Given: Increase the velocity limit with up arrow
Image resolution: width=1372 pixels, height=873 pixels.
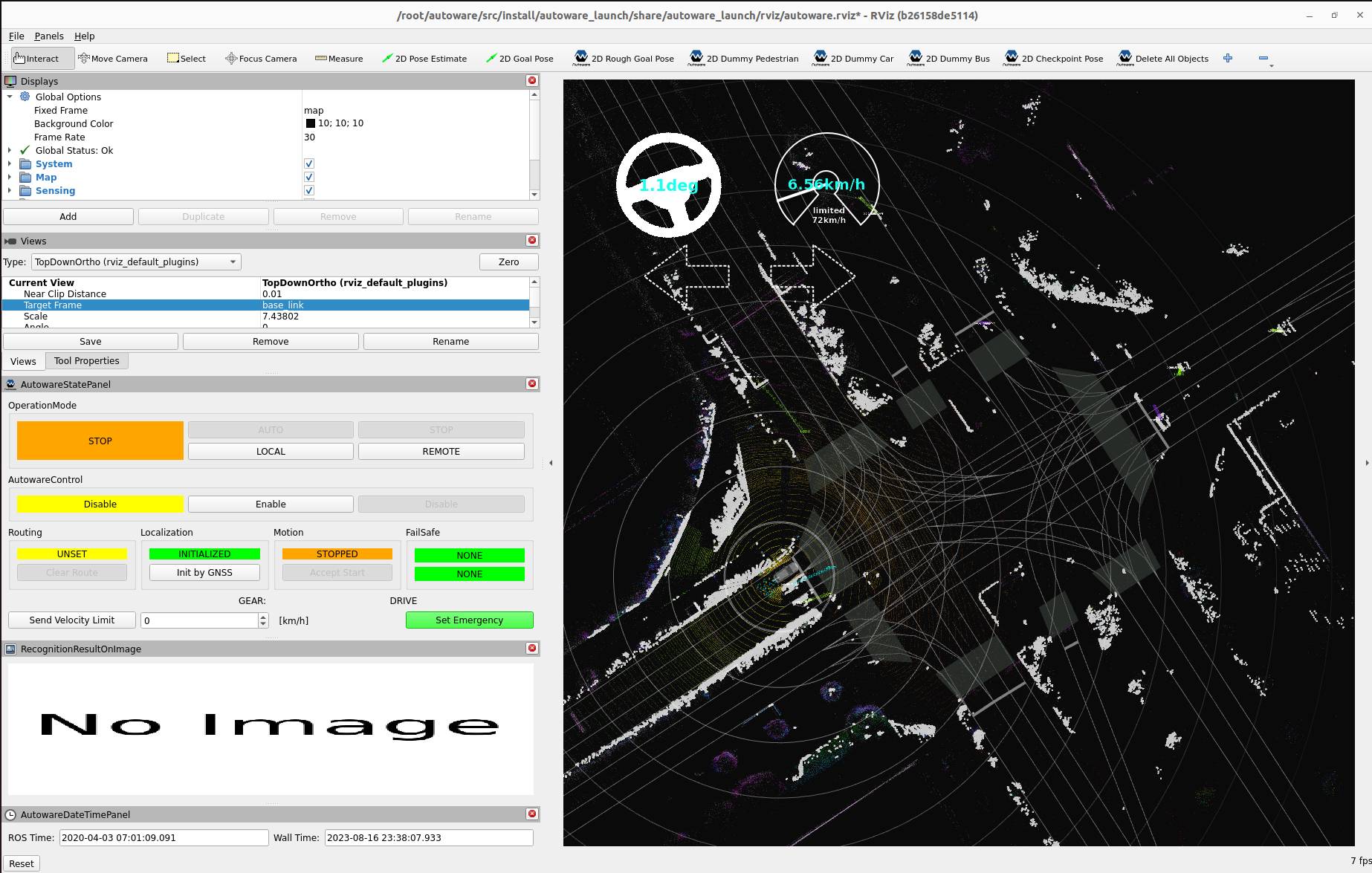Looking at the screenshot, I should [x=263, y=617].
